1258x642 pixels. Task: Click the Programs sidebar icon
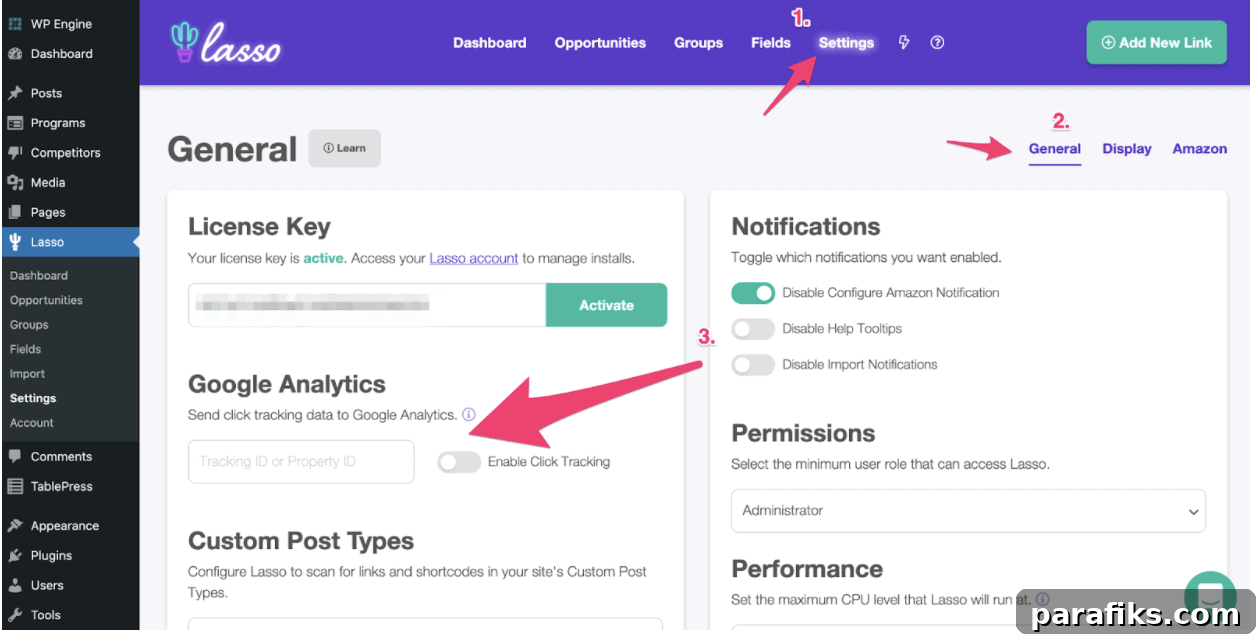pos(15,123)
